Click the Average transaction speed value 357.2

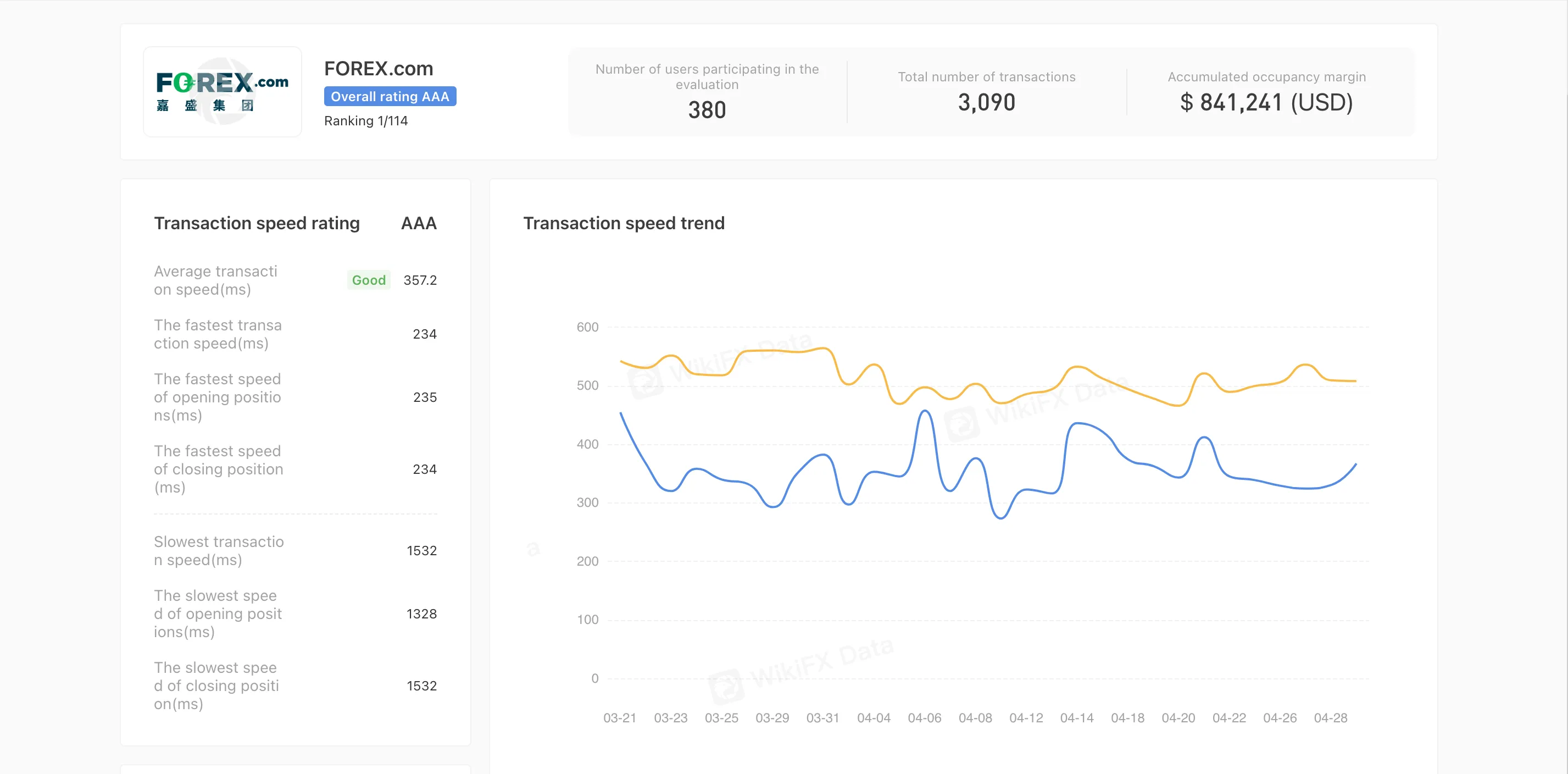point(420,280)
